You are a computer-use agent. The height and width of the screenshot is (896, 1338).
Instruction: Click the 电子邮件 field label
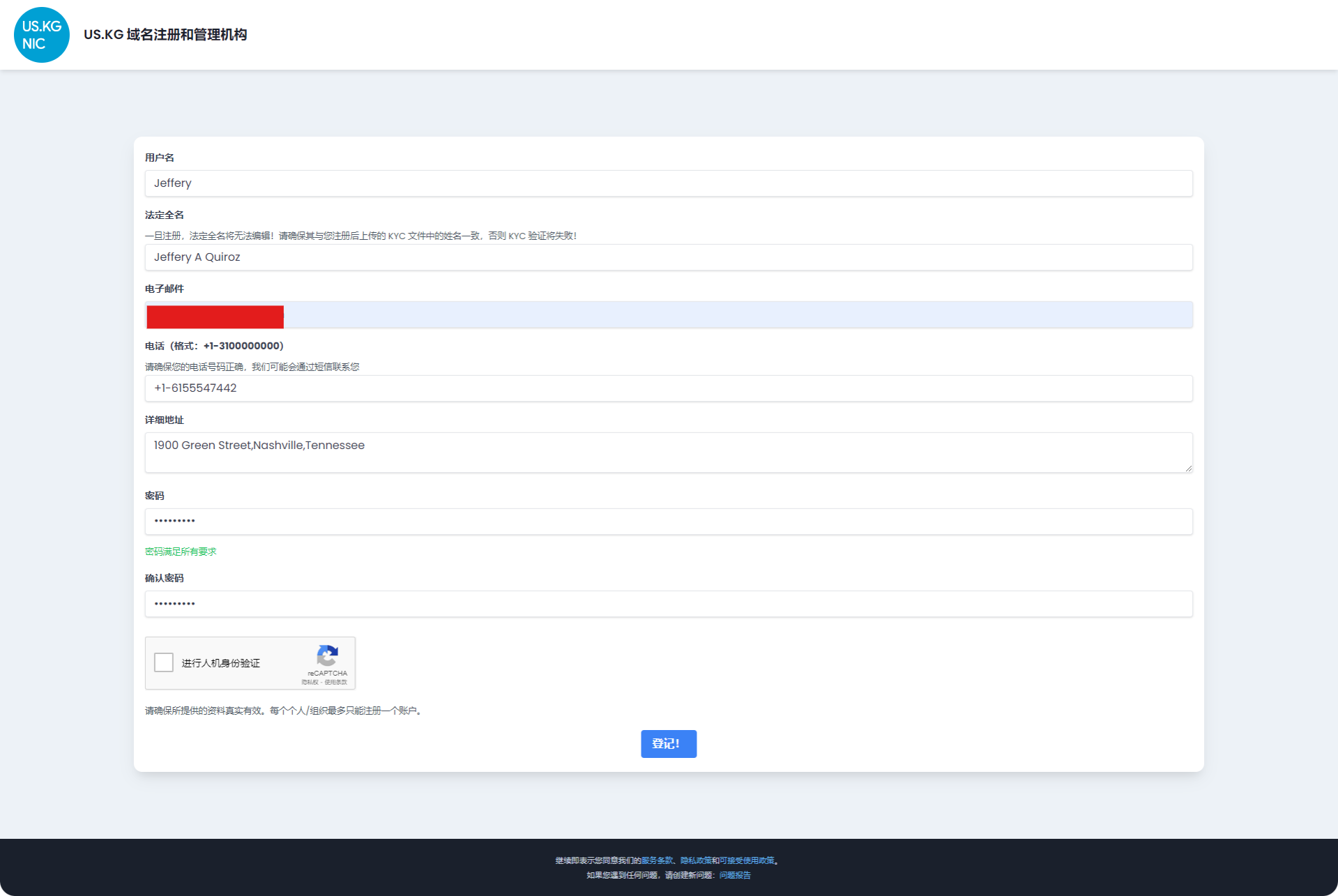165,289
